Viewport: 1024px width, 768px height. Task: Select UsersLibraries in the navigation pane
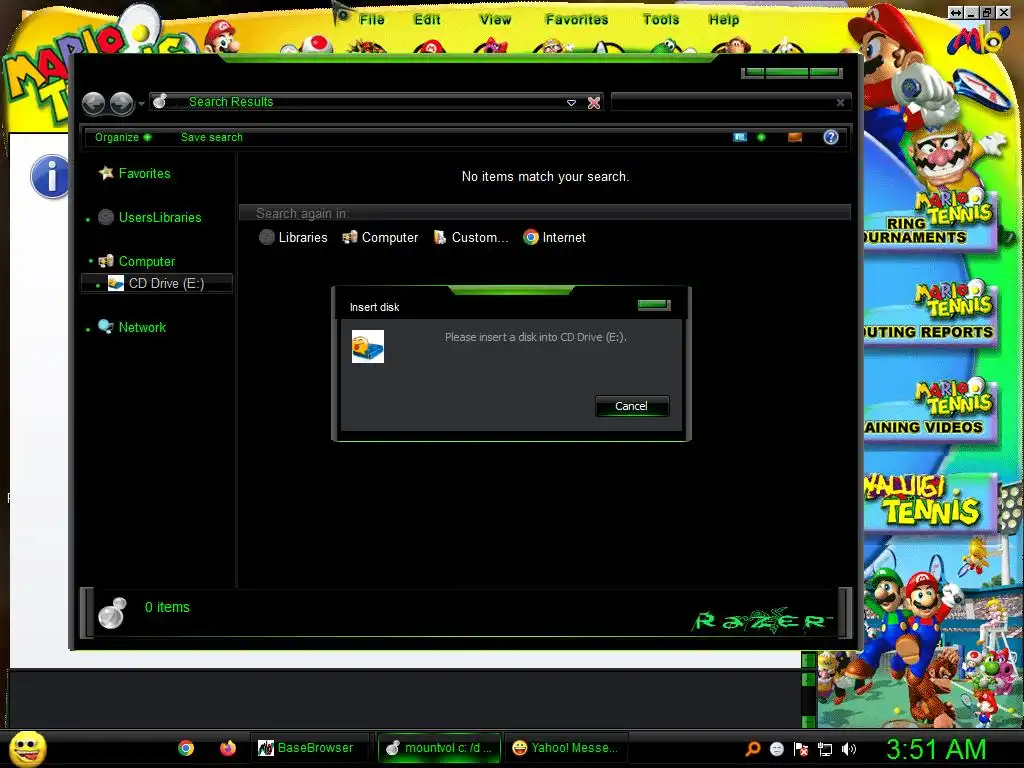tap(160, 217)
